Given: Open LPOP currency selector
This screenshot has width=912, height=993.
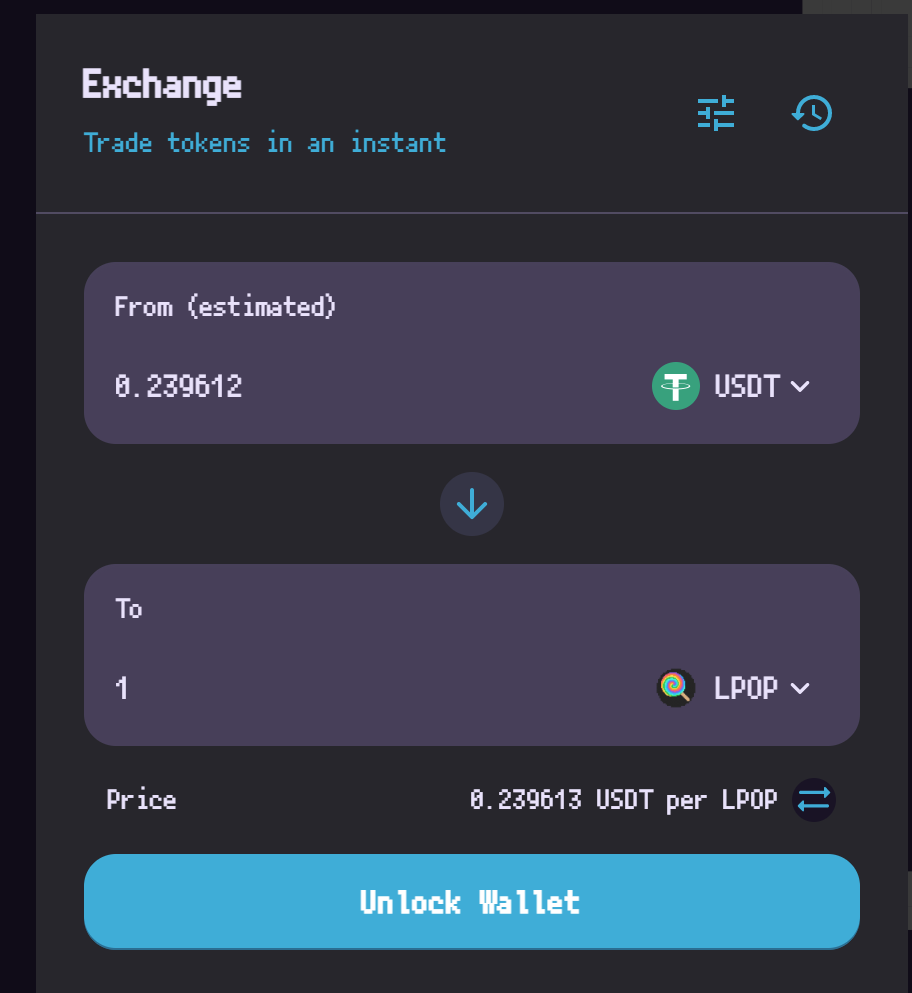Looking at the screenshot, I should 733,688.
